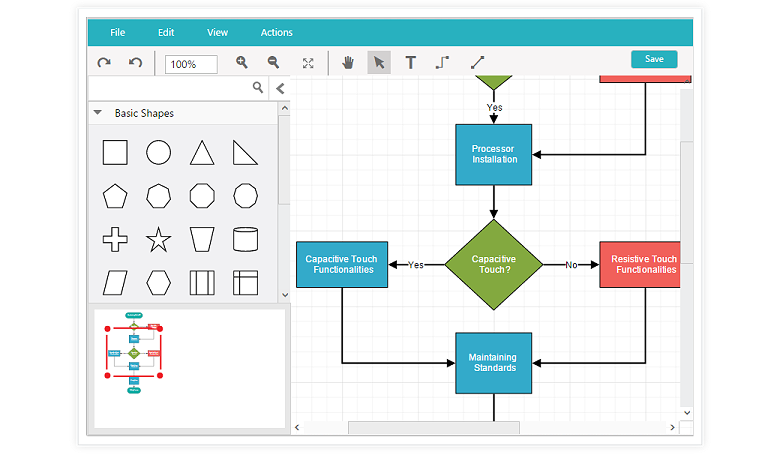Viewport: 780px width, 454px height.
Task: Choose the straight line connector tool
Action: coord(477,63)
